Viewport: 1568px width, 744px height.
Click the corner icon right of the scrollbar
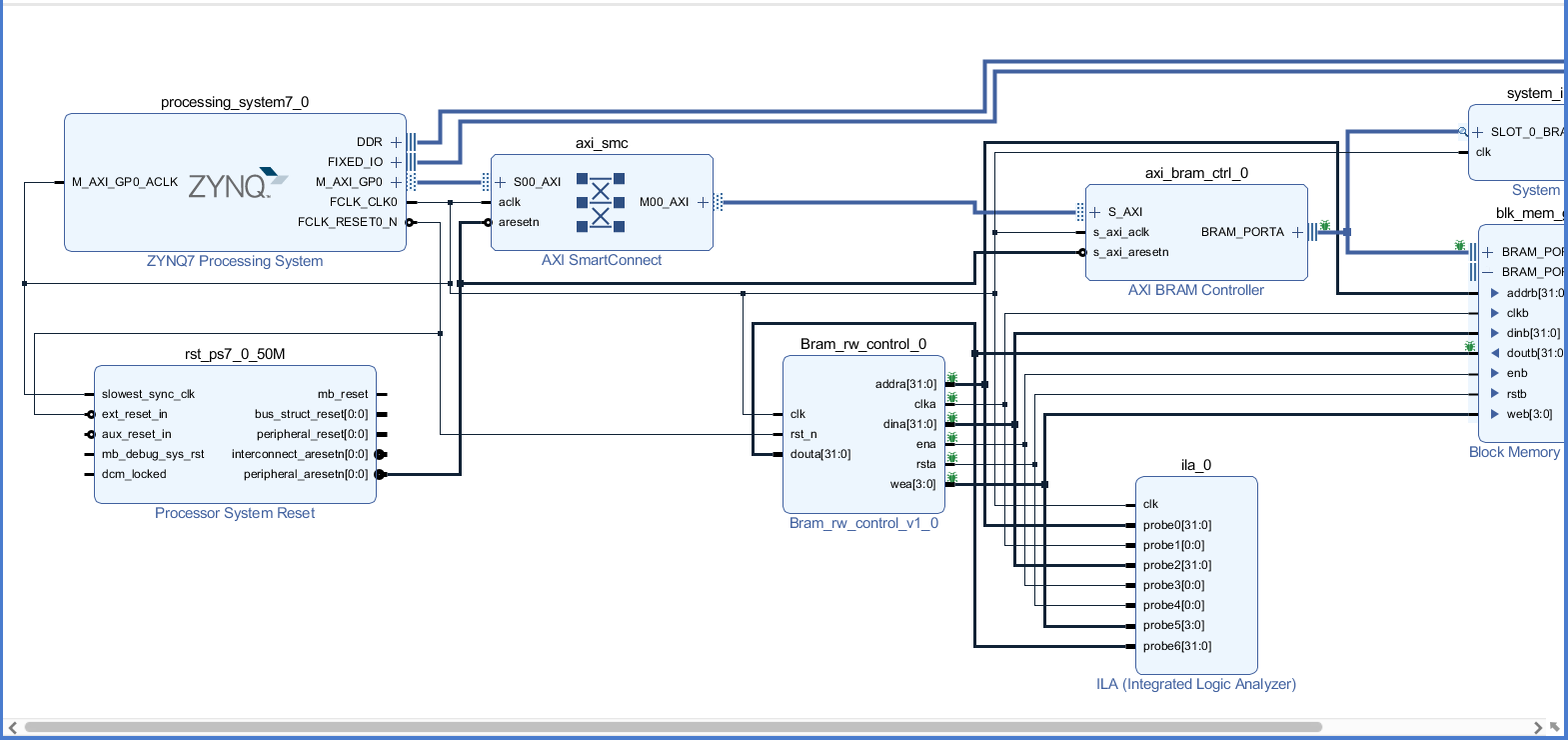(1555, 727)
